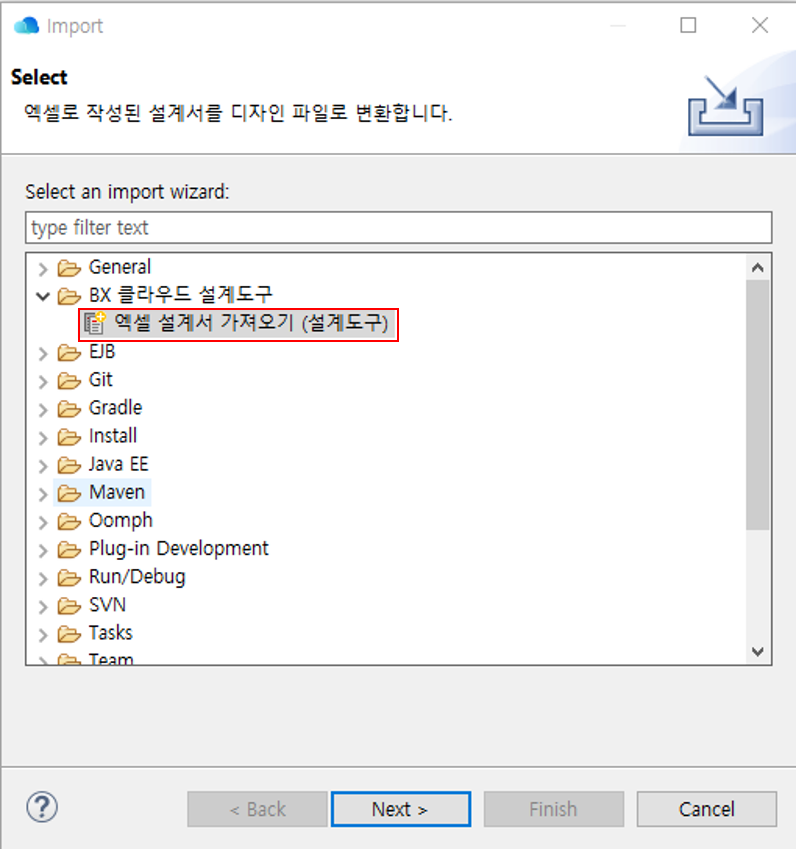Click the Maven folder icon
The height and width of the screenshot is (849, 796).
[69, 493]
